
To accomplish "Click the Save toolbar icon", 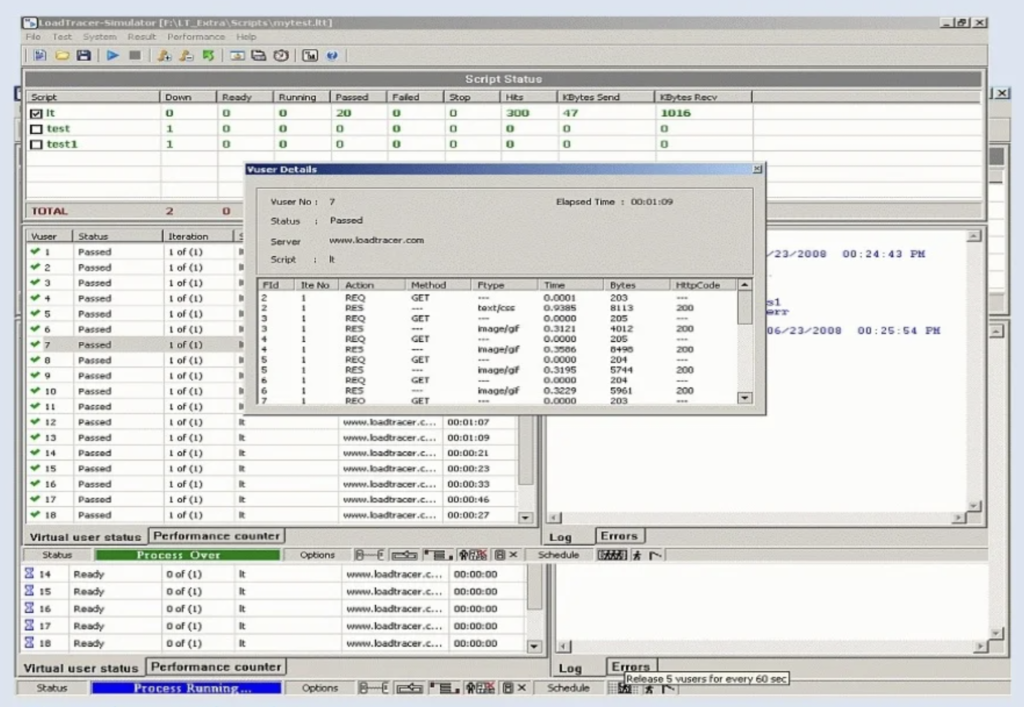I will (84, 55).
